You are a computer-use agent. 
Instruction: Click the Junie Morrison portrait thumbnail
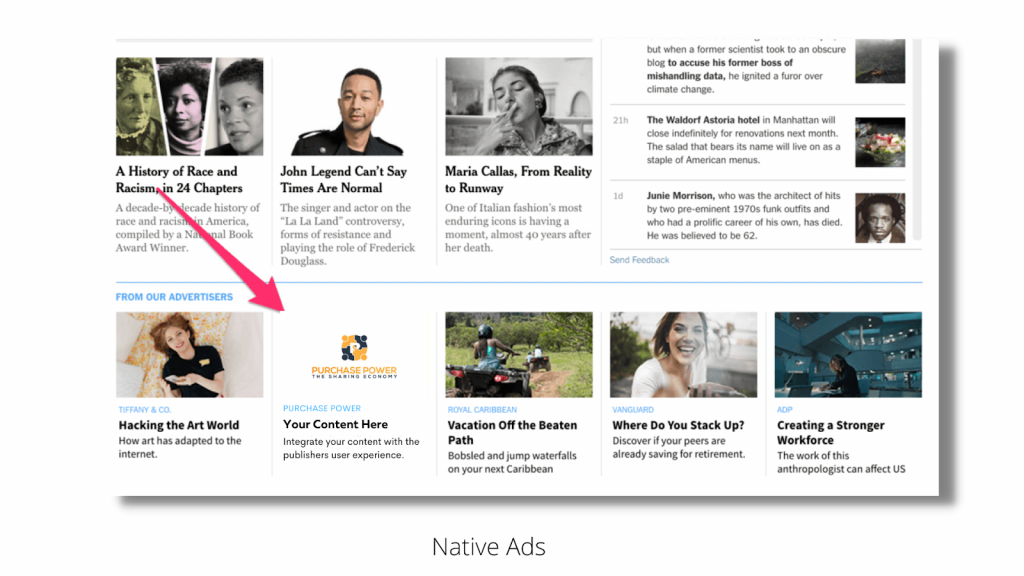[879, 218]
